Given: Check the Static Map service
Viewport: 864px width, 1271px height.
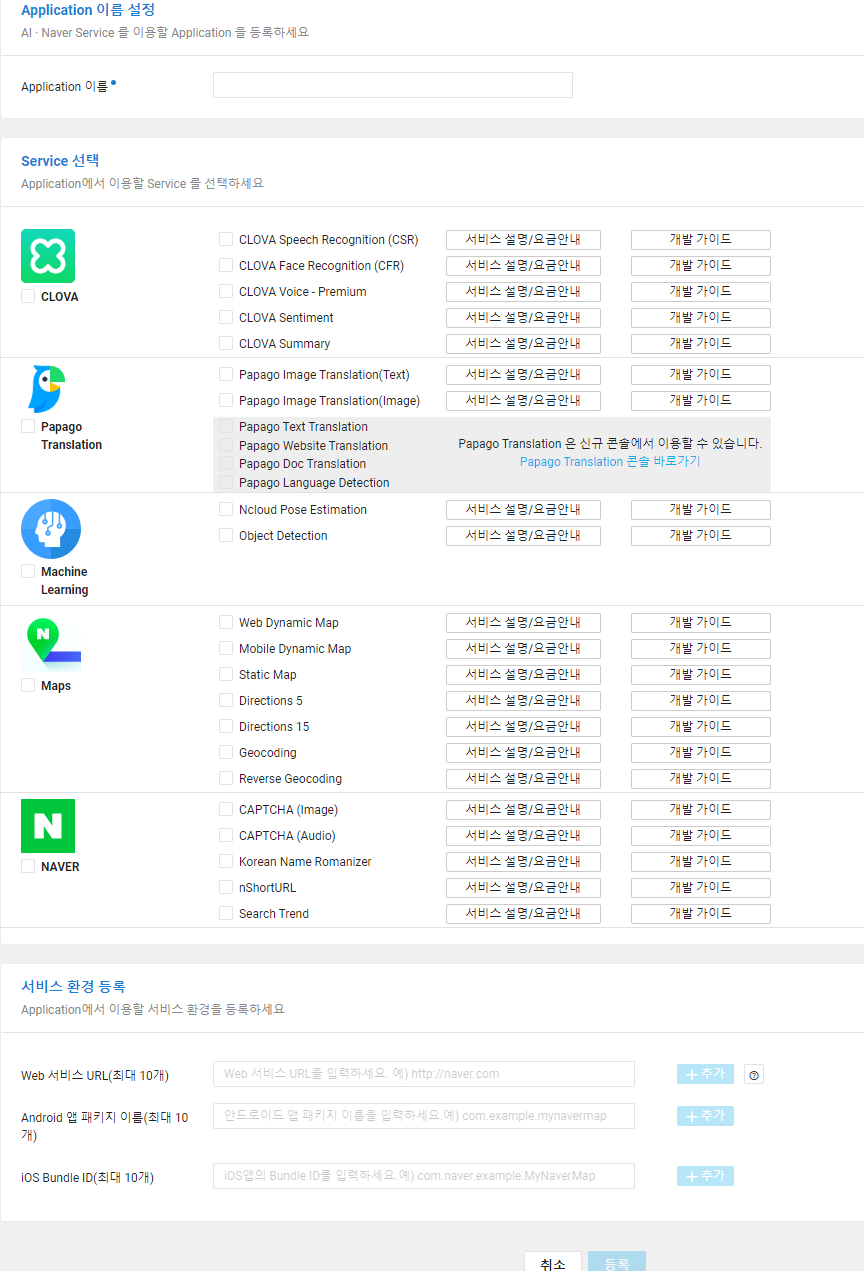Looking at the screenshot, I should coord(226,675).
